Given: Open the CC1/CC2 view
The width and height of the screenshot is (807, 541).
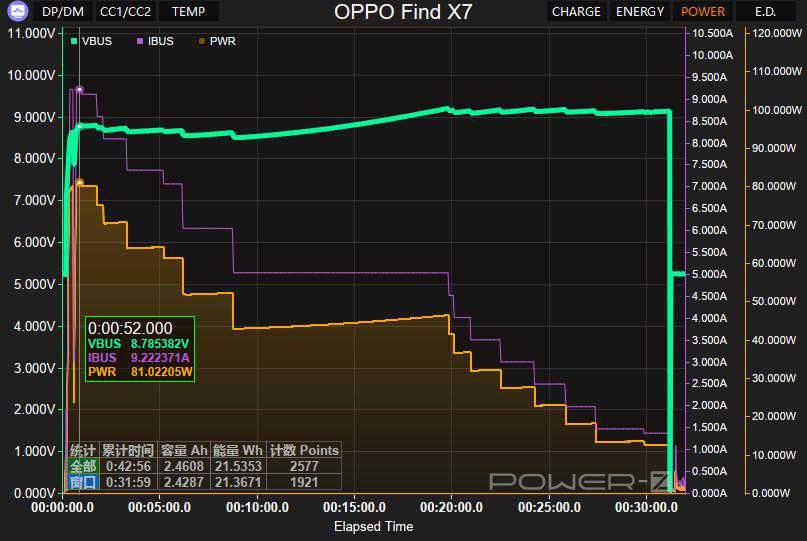Looking at the screenshot, I should pyautogui.click(x=125, y=12).
